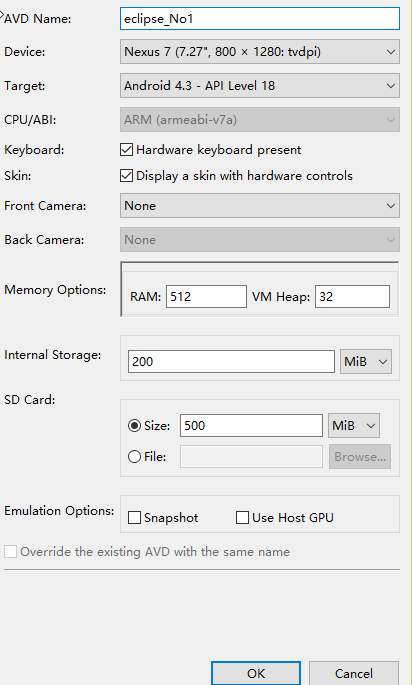Select the SD Card File radio button
The height and width of the screenshot is (685, 412).
point(134,457)
